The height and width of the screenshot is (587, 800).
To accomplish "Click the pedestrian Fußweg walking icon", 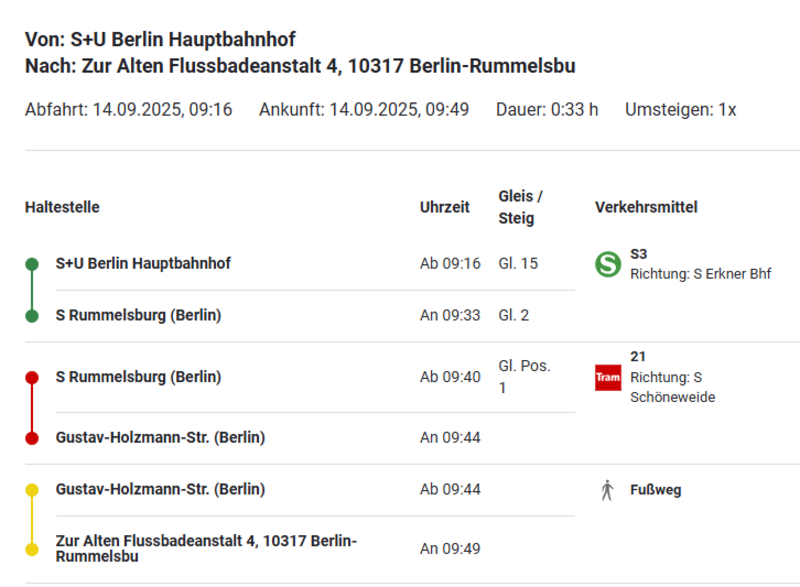I will pyautogui.click(x=606, y=490).
